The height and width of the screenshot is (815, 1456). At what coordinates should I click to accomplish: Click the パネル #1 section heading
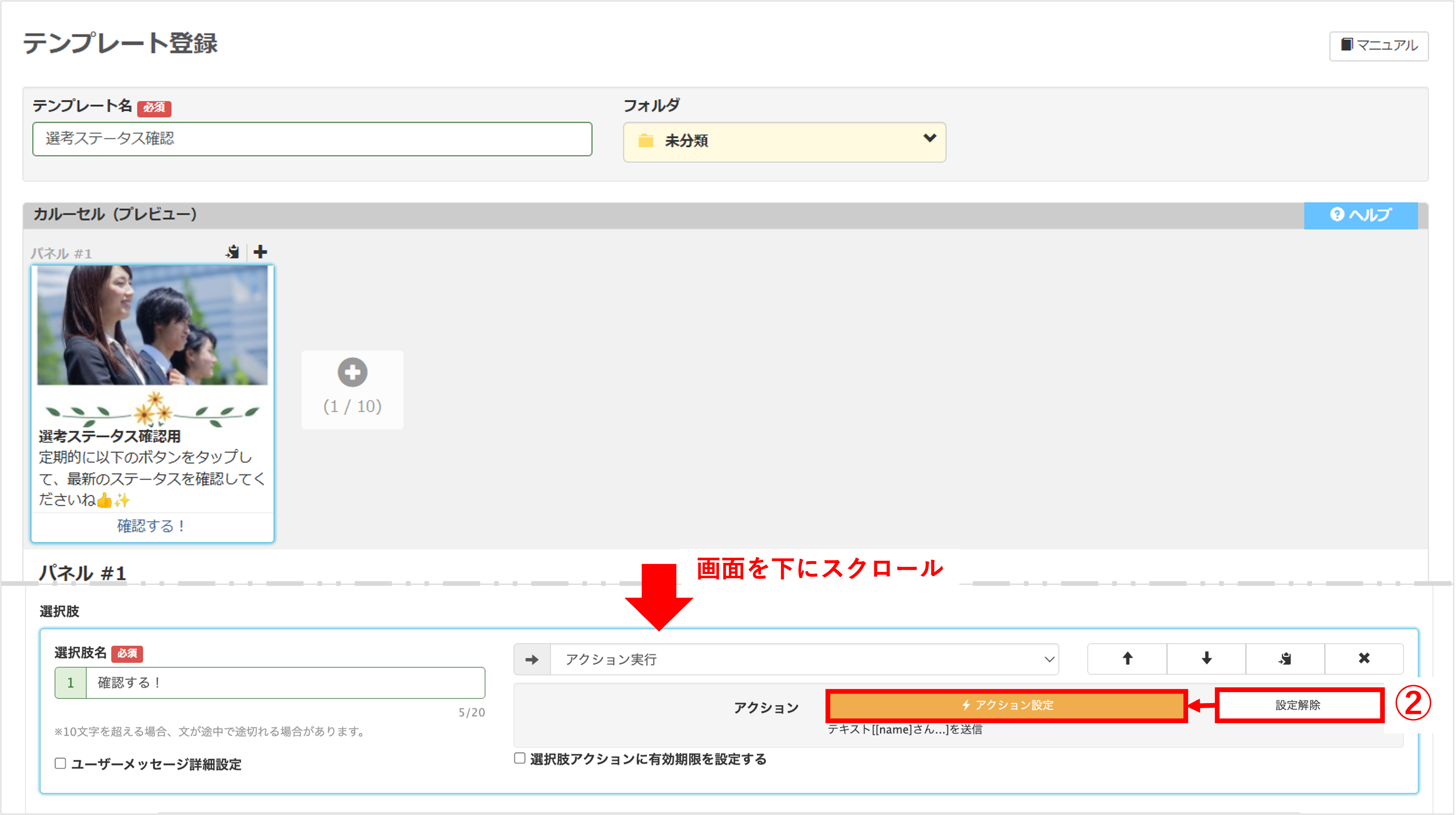click(x=82, y=574)
